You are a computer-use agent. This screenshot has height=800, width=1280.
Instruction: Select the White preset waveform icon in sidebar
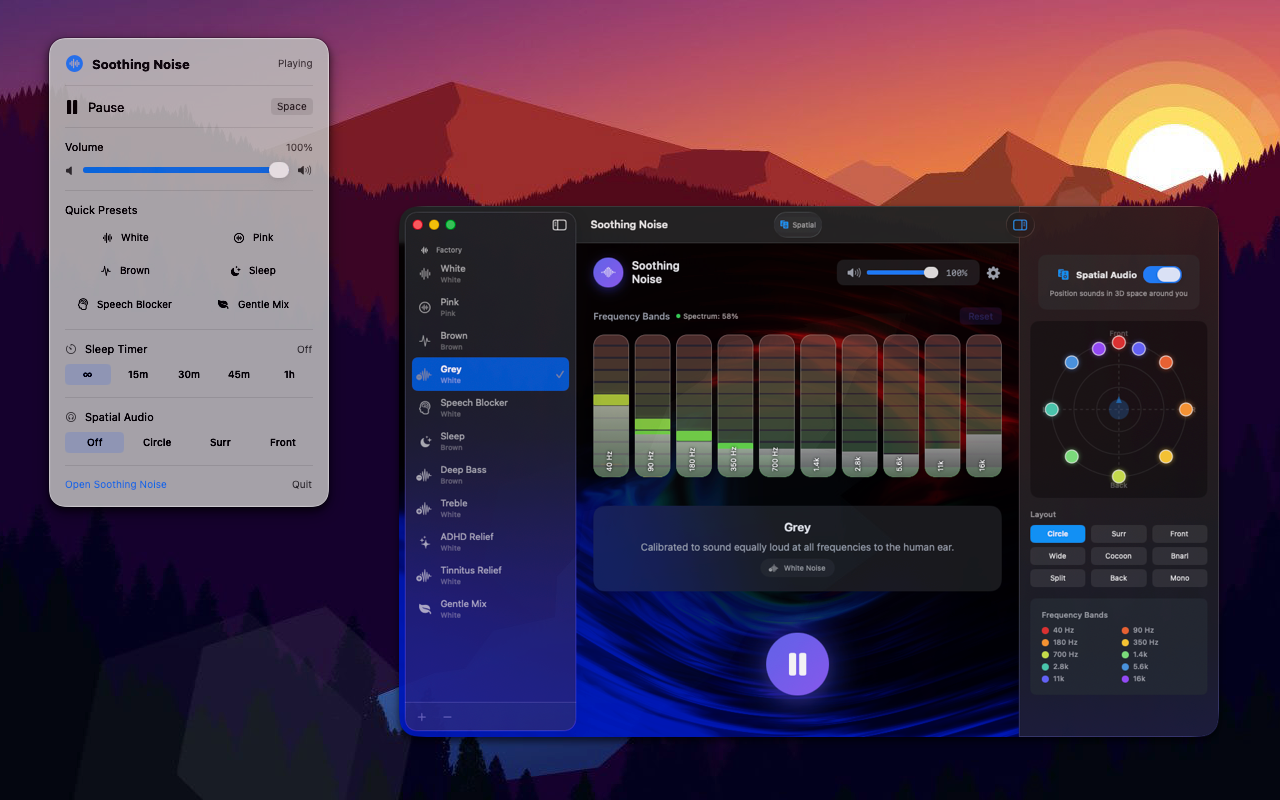(424, 273)
